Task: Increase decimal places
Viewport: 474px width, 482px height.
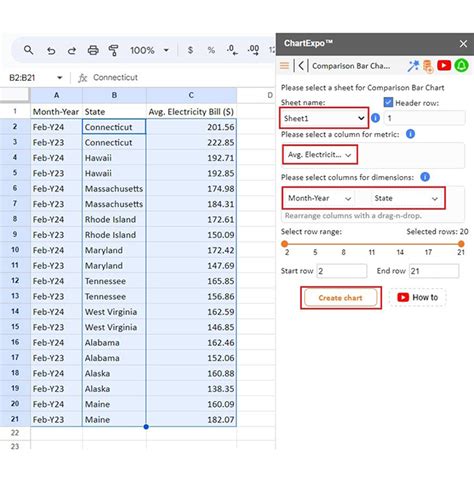Action: (253, 50)
